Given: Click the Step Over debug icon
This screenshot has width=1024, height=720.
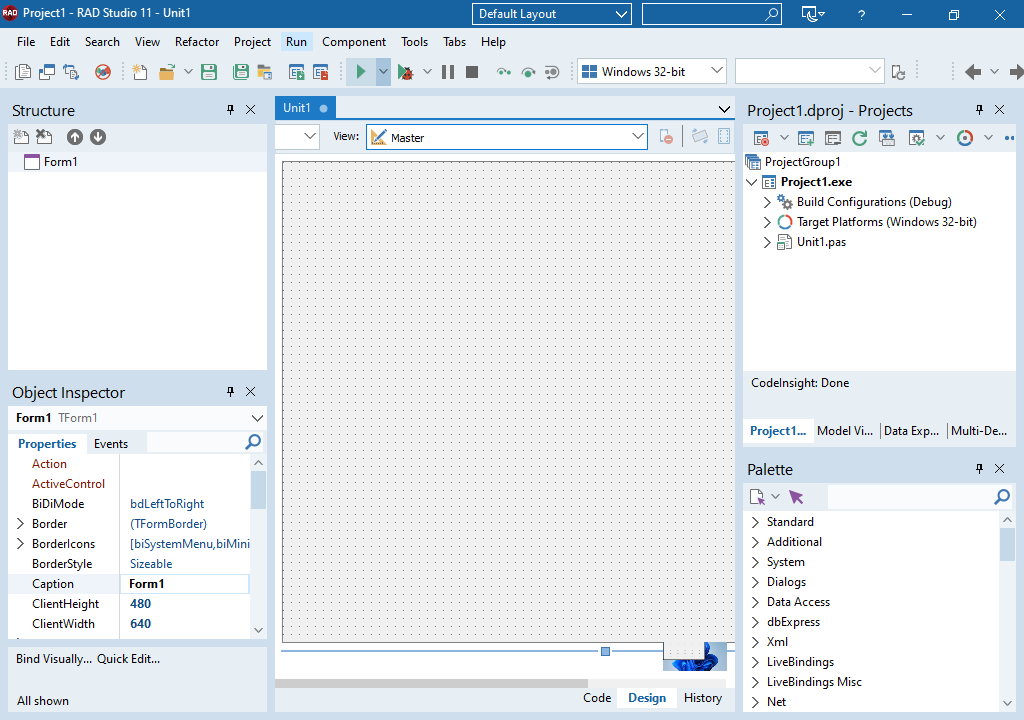Looking at the screenshot, I should click(528, 72).
